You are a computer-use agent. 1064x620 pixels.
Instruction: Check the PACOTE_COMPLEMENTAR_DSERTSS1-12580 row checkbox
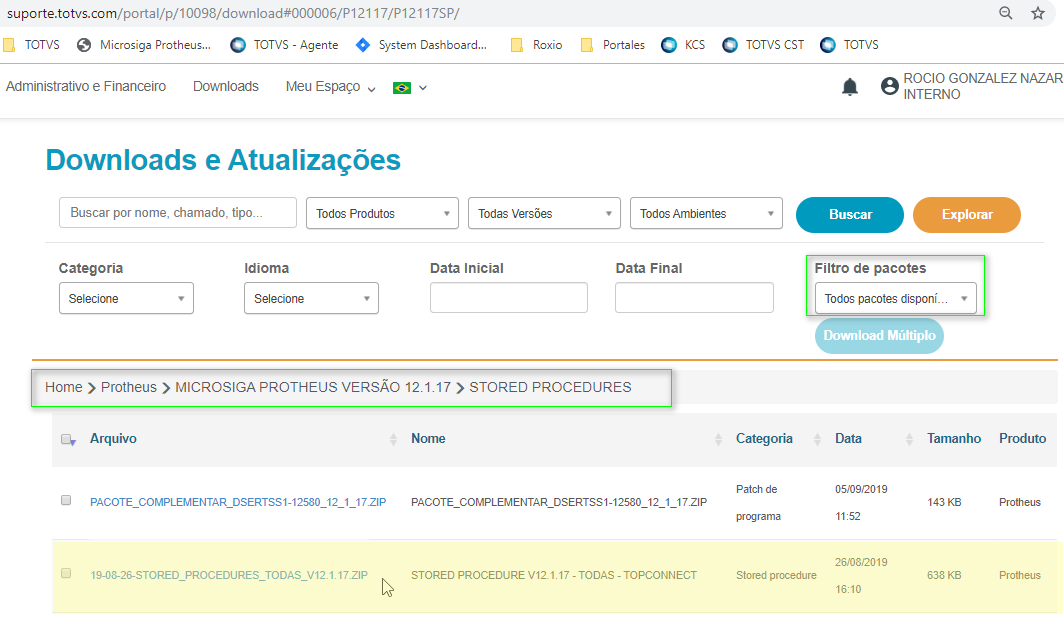[66, 500]
